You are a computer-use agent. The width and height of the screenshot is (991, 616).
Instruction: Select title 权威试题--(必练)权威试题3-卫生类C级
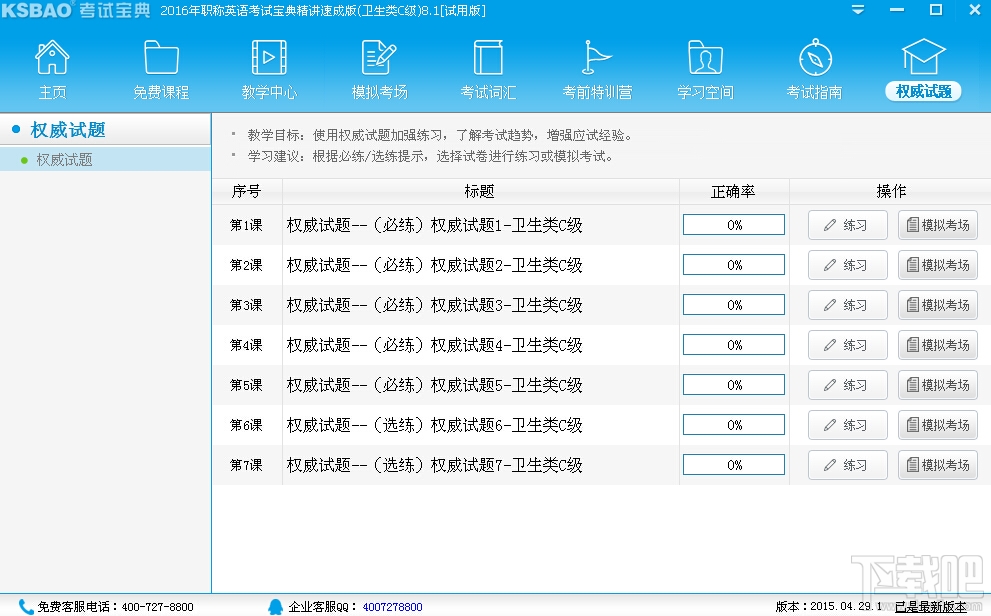(434, 305)
